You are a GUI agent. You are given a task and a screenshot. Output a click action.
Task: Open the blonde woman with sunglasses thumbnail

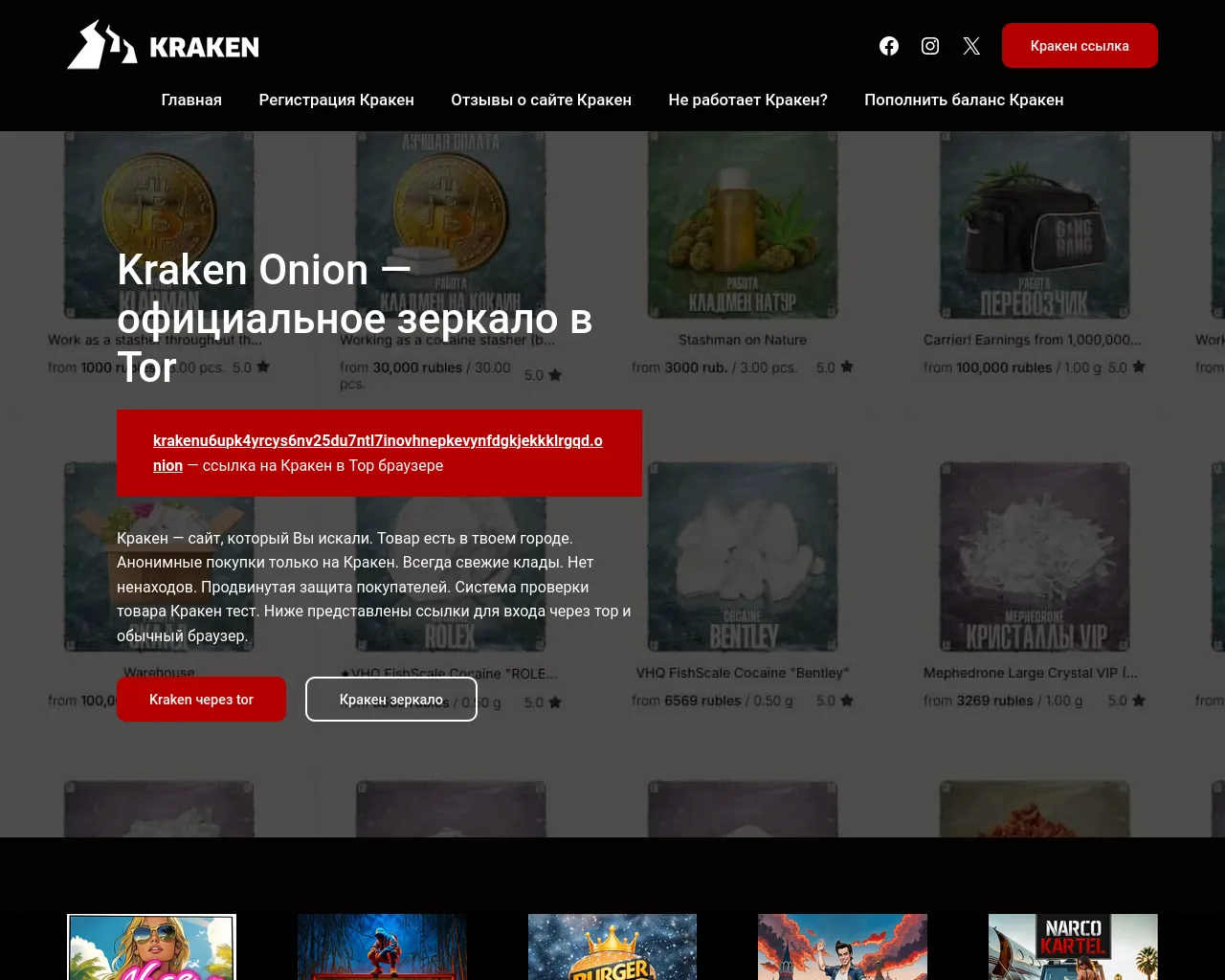click(x=151, y=947)
